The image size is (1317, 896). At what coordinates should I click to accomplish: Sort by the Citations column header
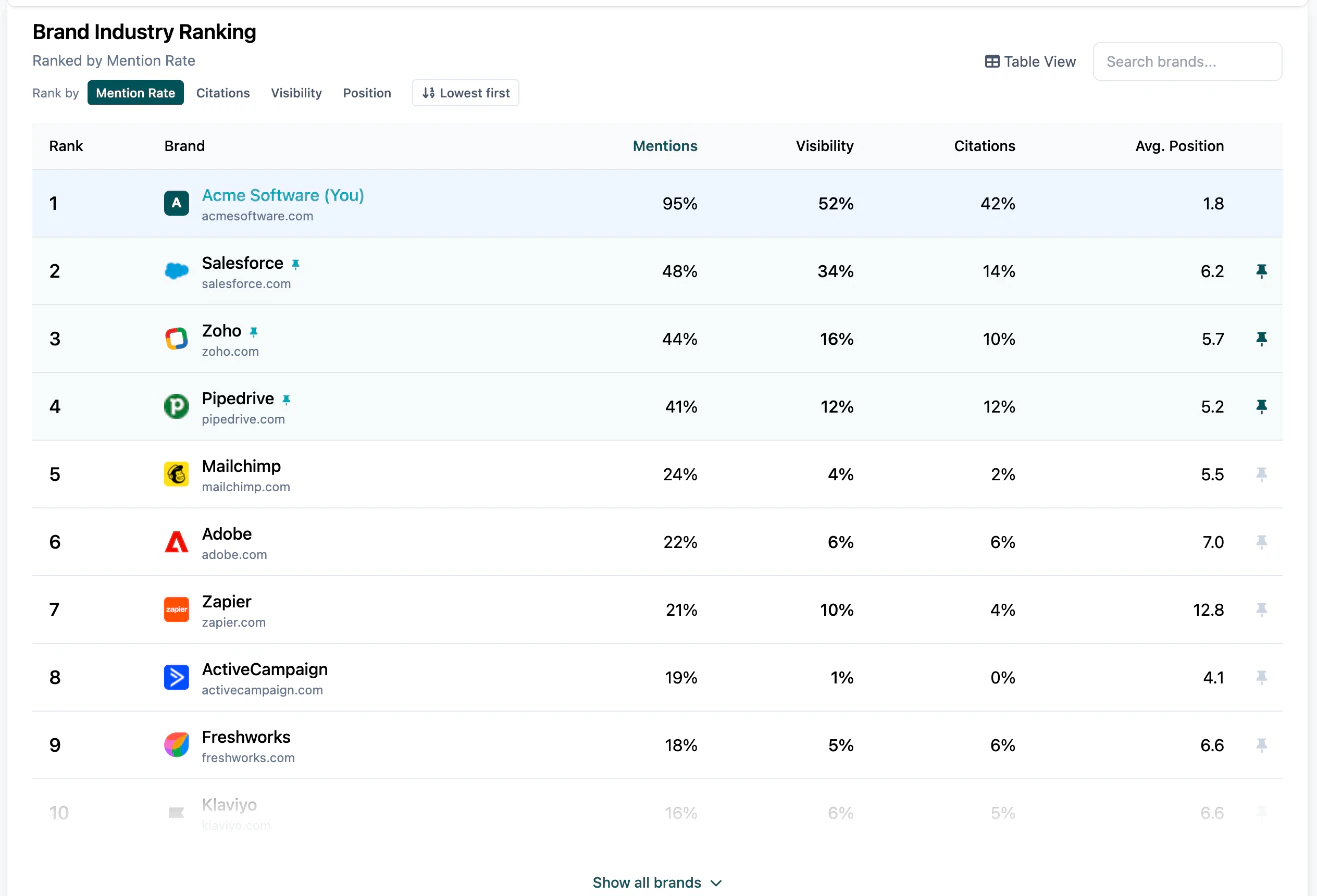985,146
